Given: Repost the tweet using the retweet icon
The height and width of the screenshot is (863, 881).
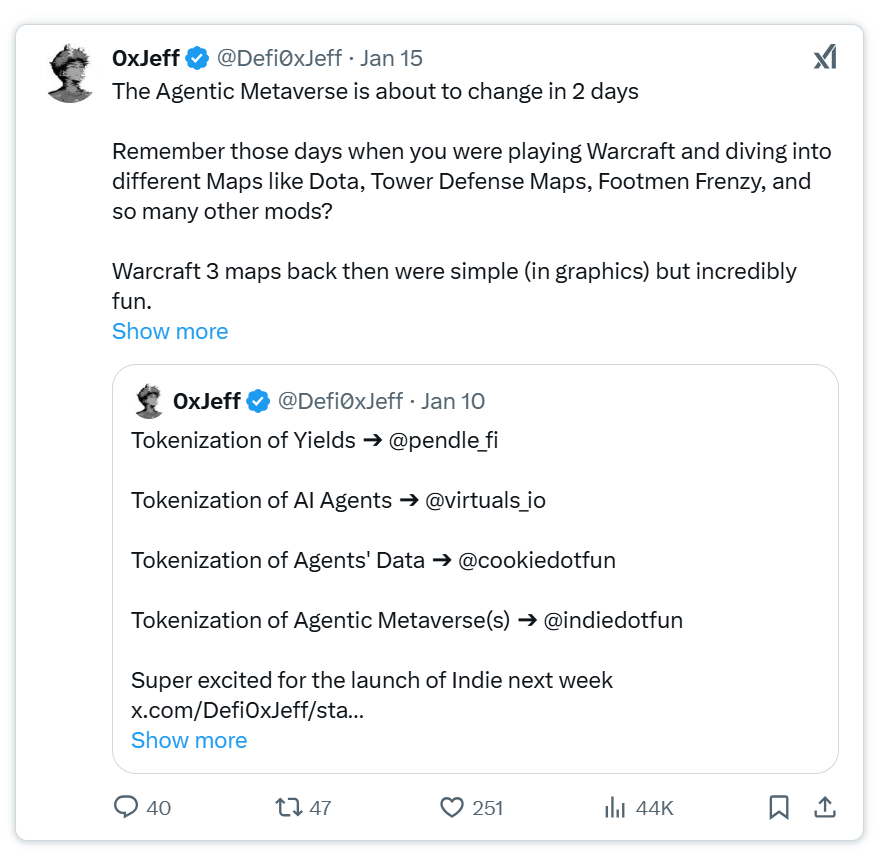Looking at the screenshot, I should tap(288, 807).
